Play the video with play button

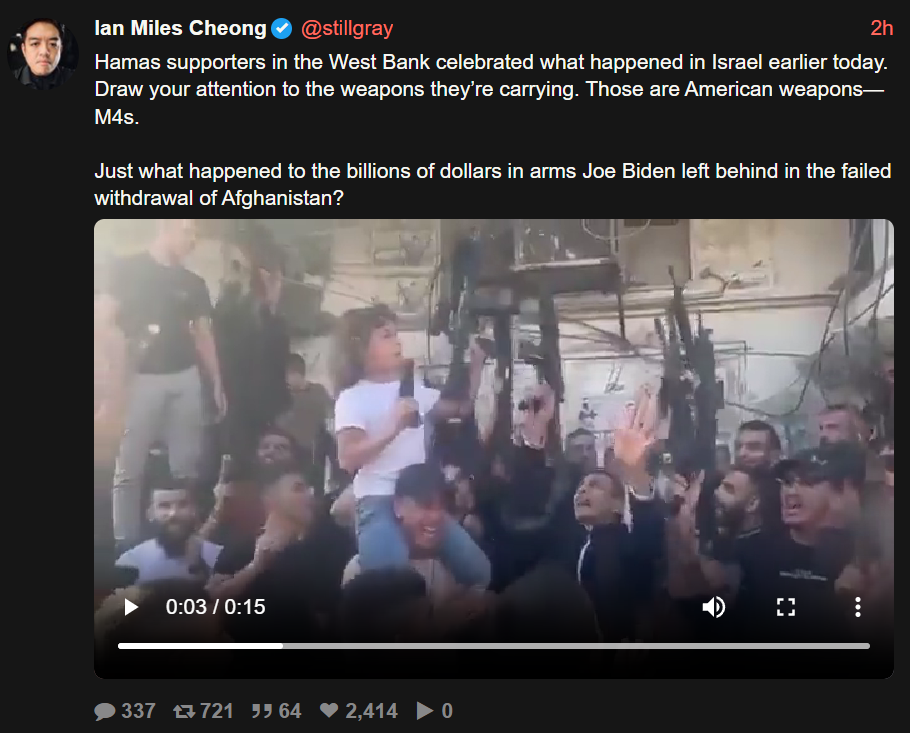coord(132,607)
